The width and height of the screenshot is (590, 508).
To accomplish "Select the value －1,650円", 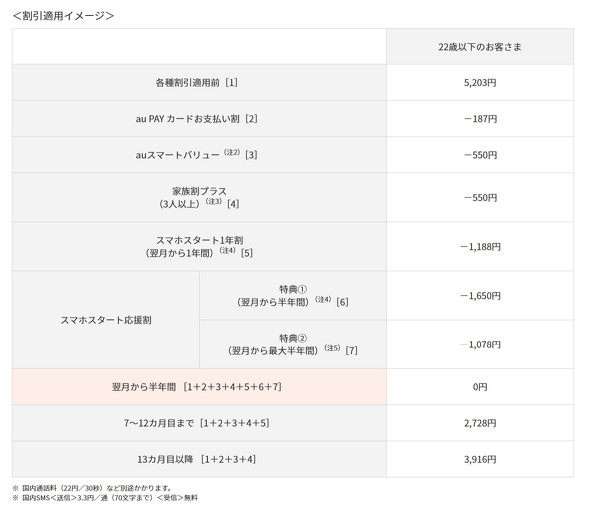I will pos(480,296).
